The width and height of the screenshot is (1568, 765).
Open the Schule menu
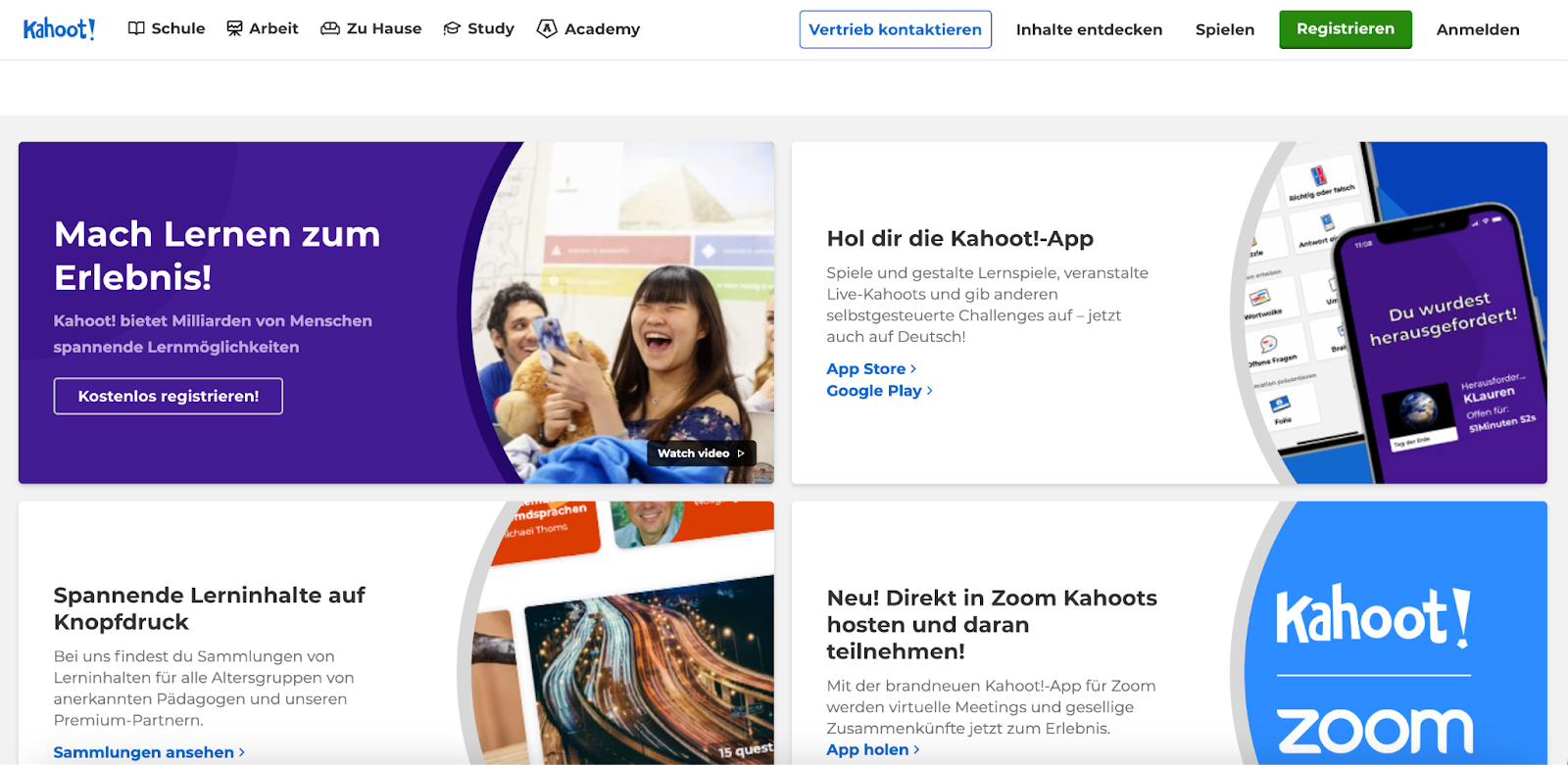[167, 28]
